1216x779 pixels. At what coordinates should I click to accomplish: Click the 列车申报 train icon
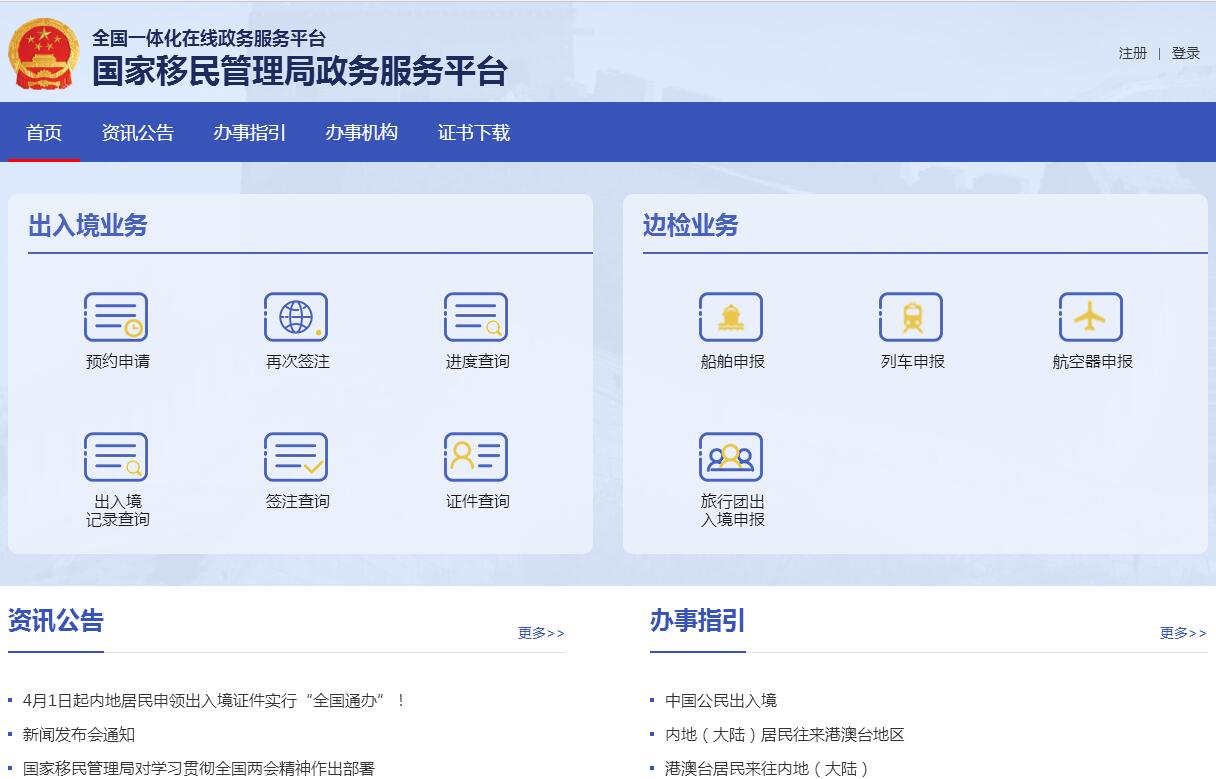[x=911, y=318]
